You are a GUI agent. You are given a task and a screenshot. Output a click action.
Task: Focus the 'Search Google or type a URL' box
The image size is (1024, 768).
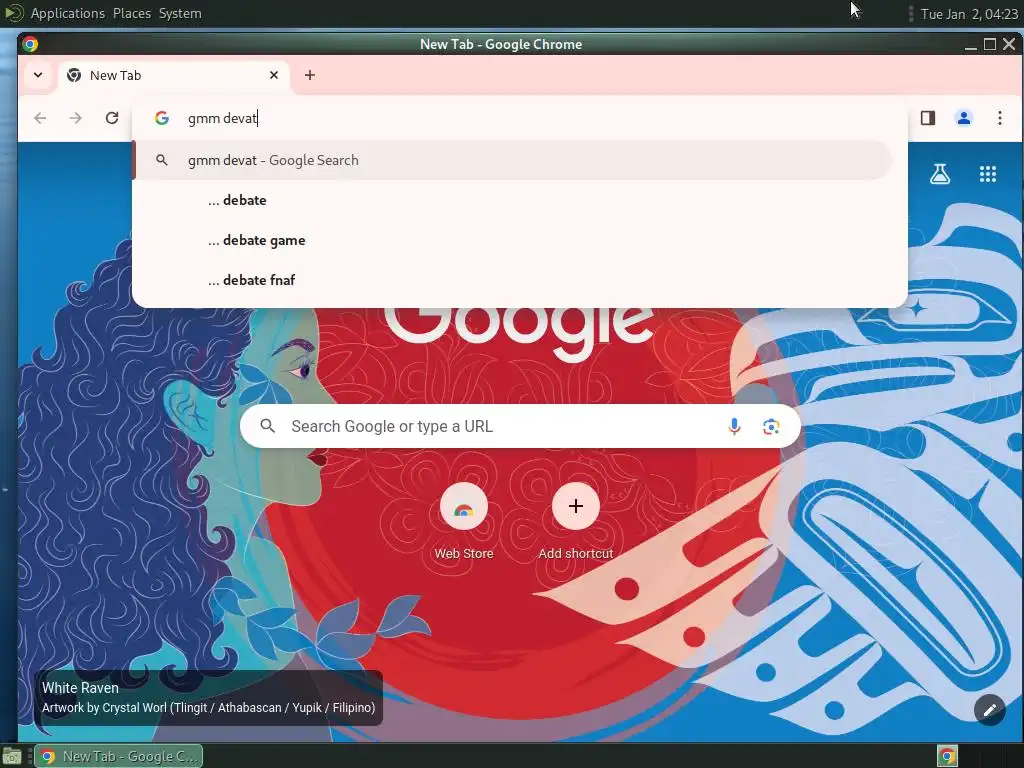pos(520,426)
